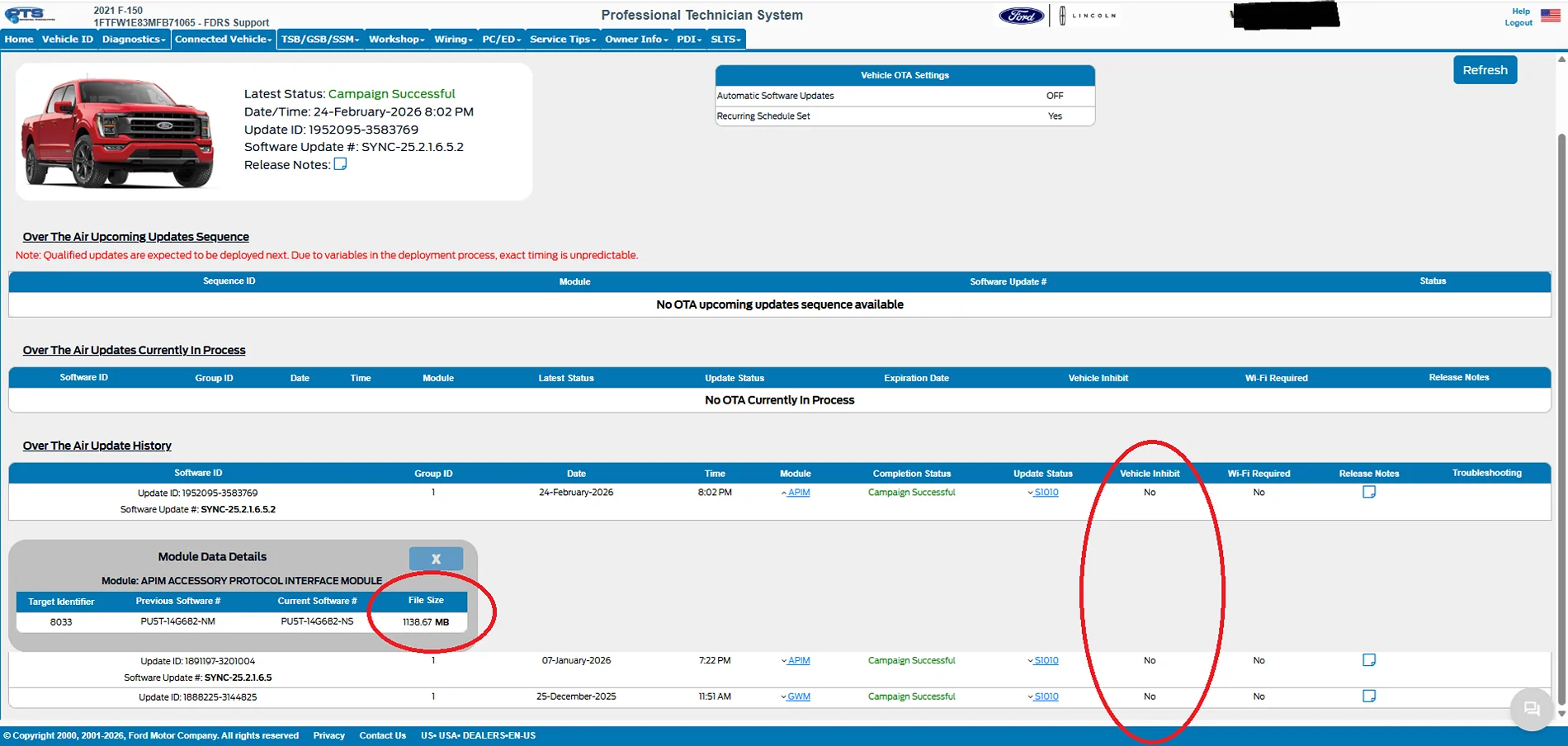Image resolution: width=1568 pixels, height=746 pixels.
Task: Select the history row date 07-January-2026
Action: (x=576, y=660)
